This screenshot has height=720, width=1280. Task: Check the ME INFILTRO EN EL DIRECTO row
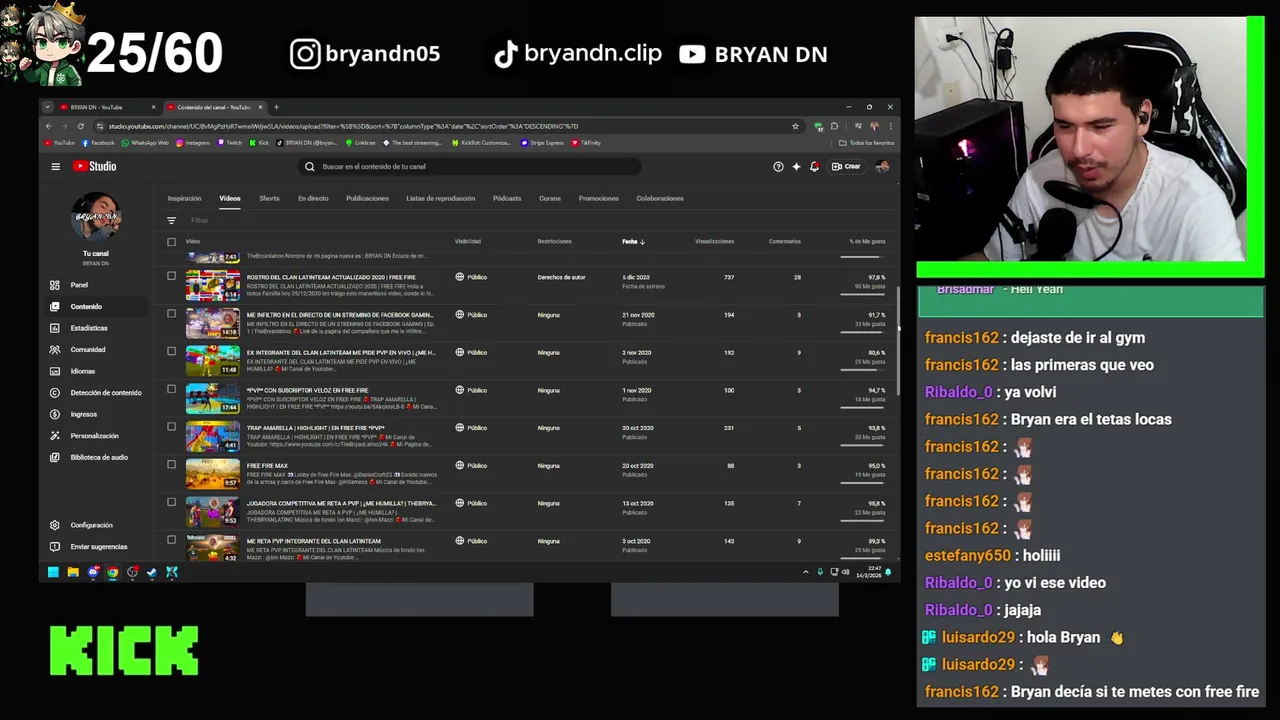click(x=171, y=314)
